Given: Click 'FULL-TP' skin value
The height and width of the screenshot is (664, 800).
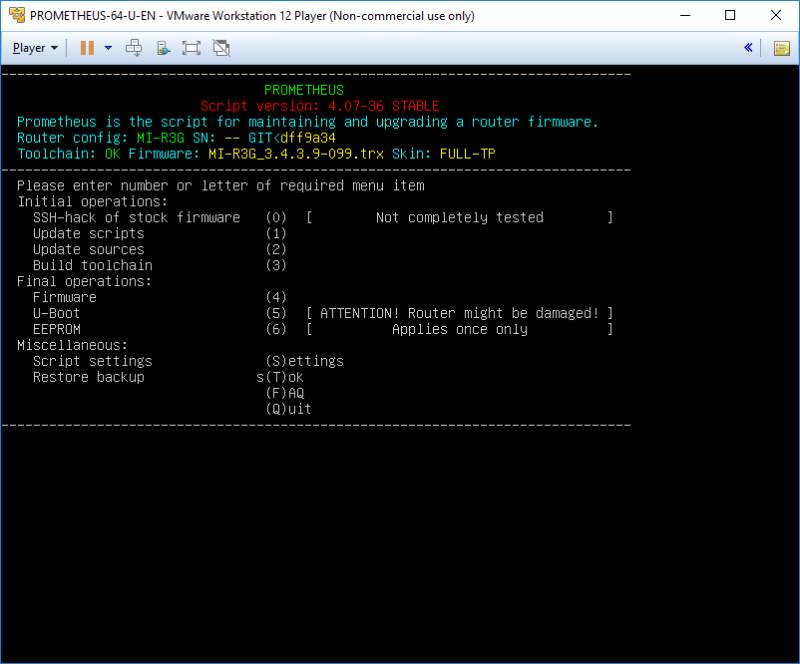Looking at the screenshot, I should click(467, 154).
